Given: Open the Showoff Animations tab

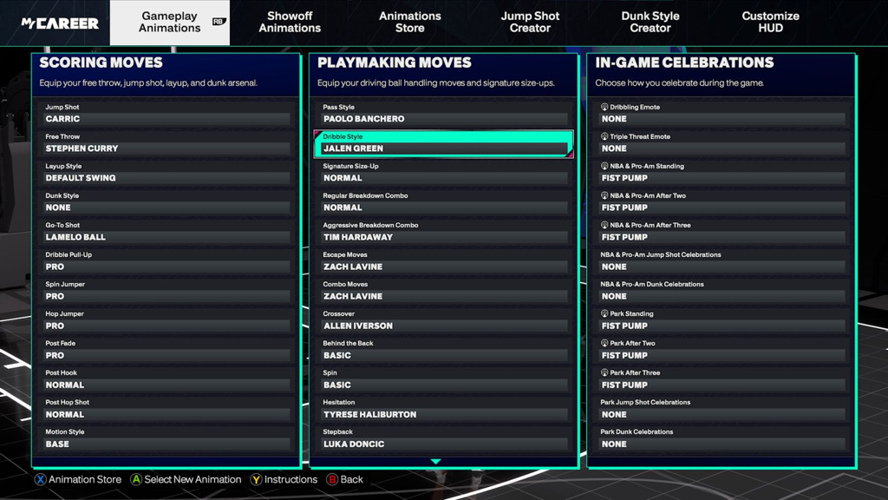Looking at the screenshot, I should point(289,22).
